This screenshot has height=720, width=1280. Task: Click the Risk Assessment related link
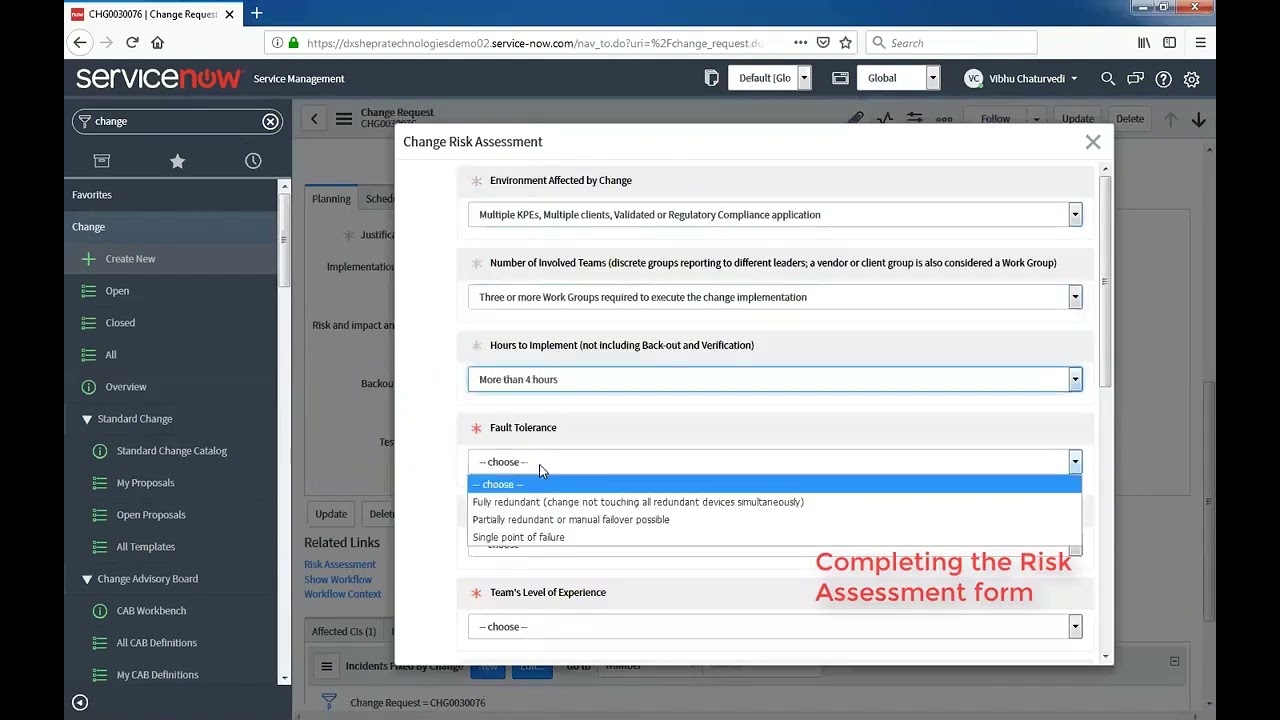[340, 564]
